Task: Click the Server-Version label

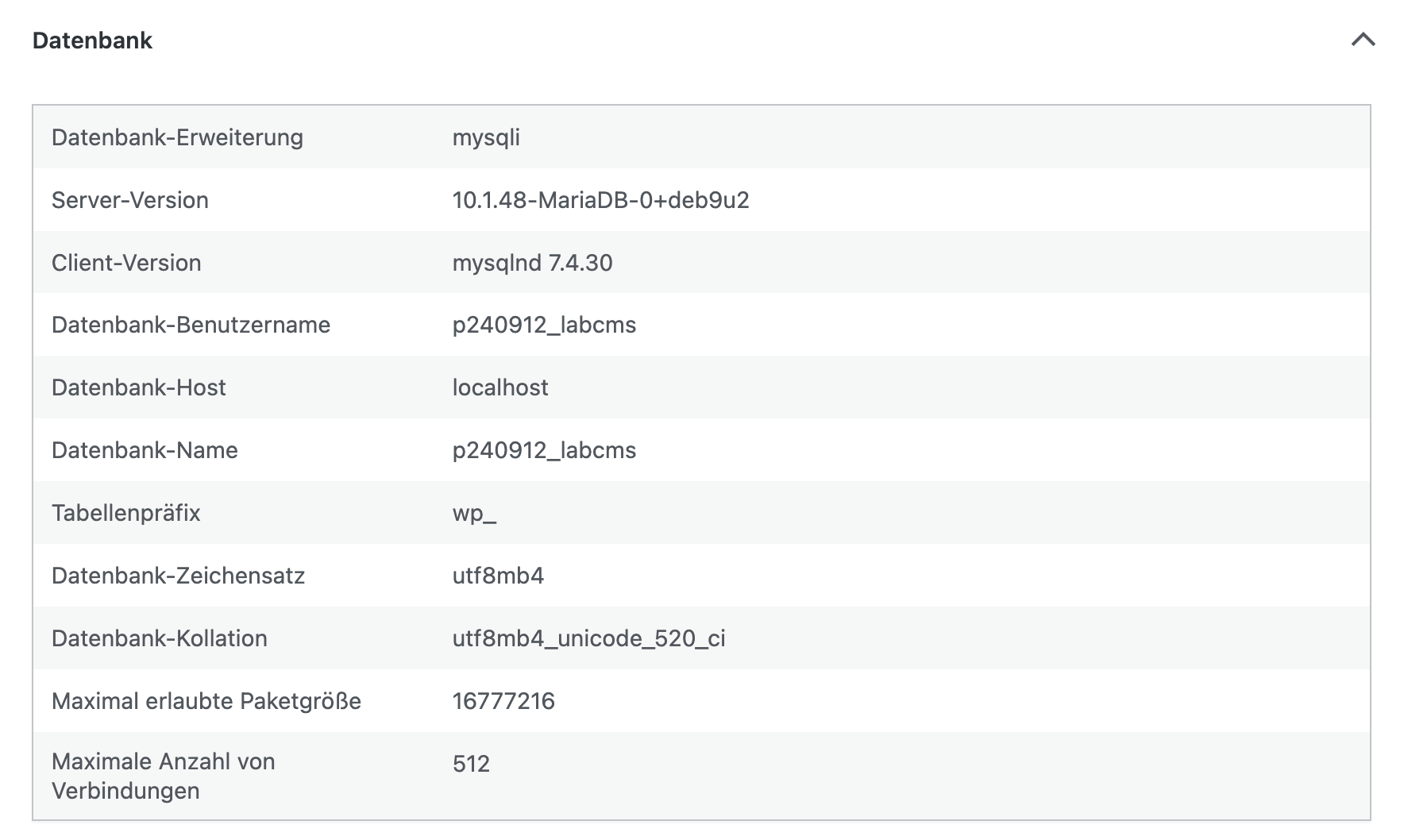Action: pos(130,200)
